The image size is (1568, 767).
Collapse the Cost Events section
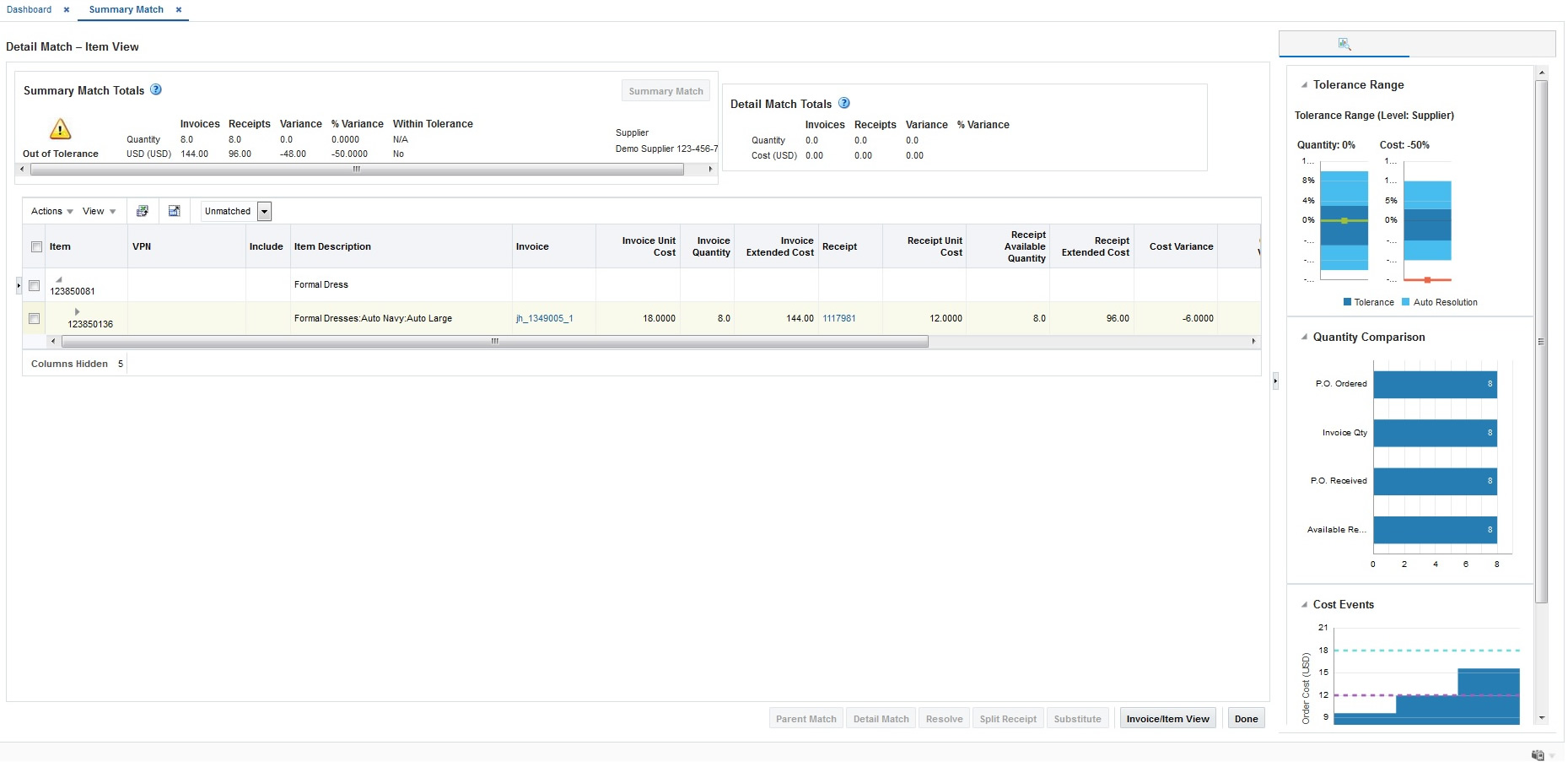pyautogui.click(x=1302, y=604)
